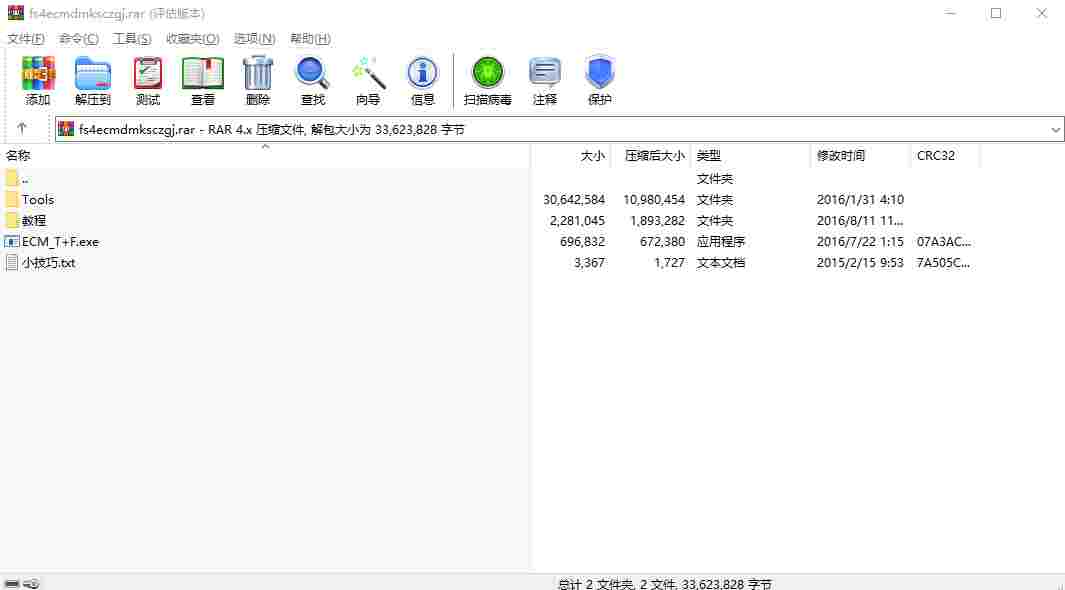Sort by 压缩后大小 column header

651,155
